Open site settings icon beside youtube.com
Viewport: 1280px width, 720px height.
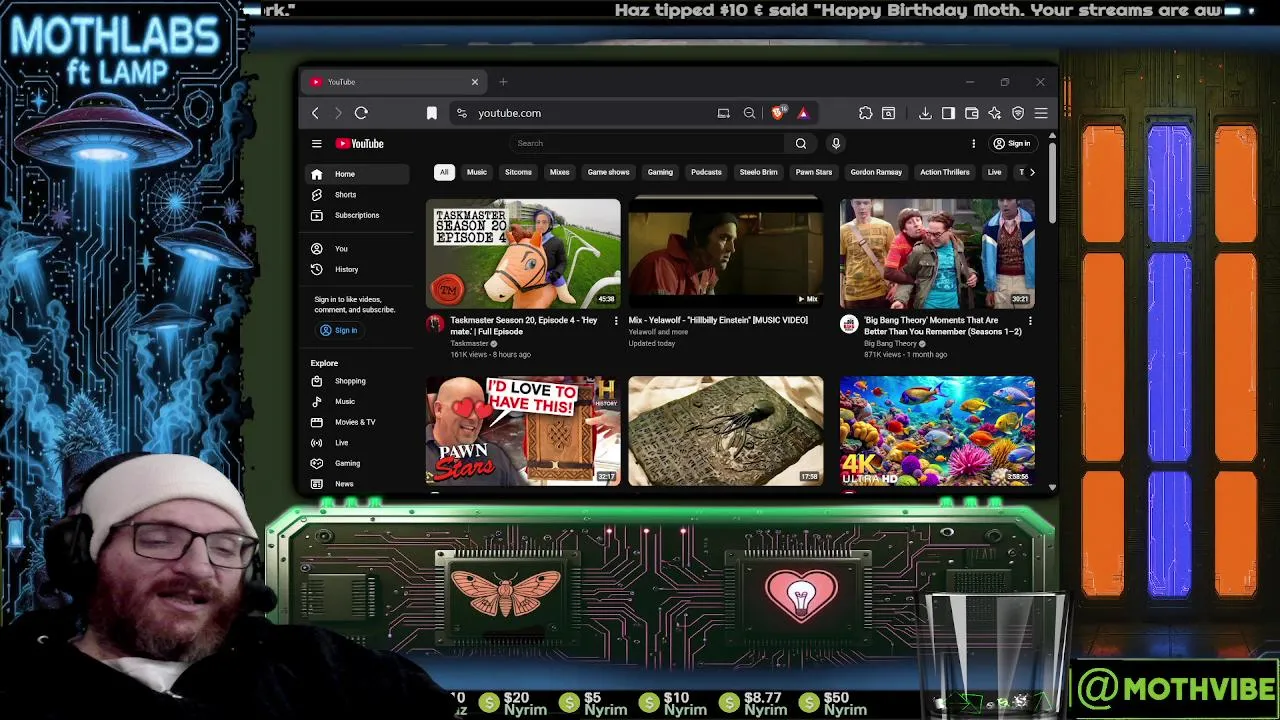pyautogui.click(x=461, y=113)
